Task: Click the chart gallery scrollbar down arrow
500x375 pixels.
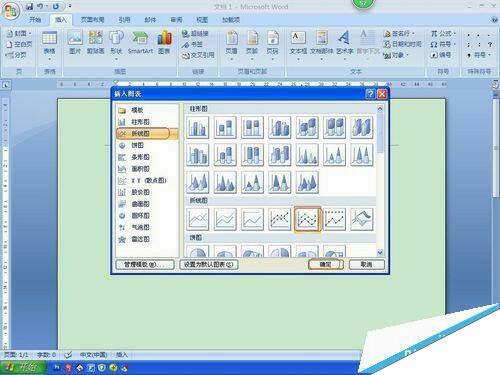Action: click(380, 253)
